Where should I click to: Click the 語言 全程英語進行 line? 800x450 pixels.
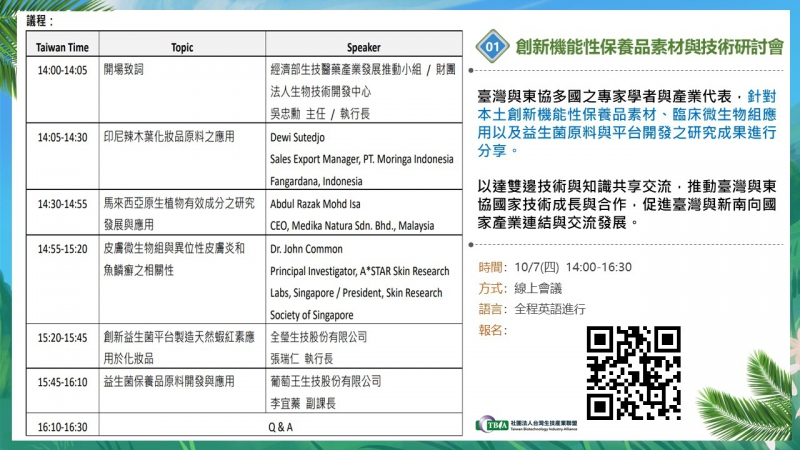(531, 309)
